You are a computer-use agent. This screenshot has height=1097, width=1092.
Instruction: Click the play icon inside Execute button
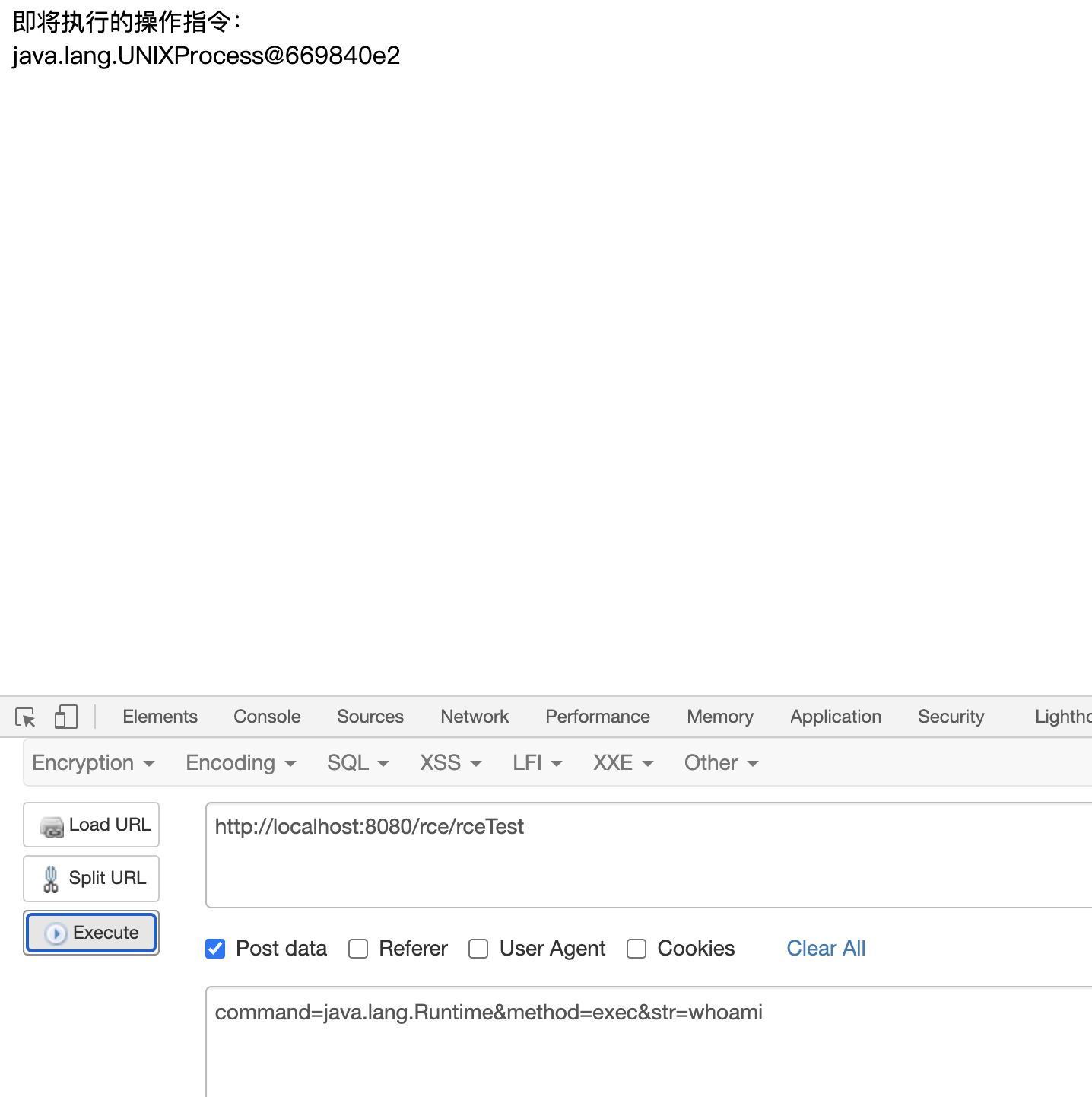56,933
